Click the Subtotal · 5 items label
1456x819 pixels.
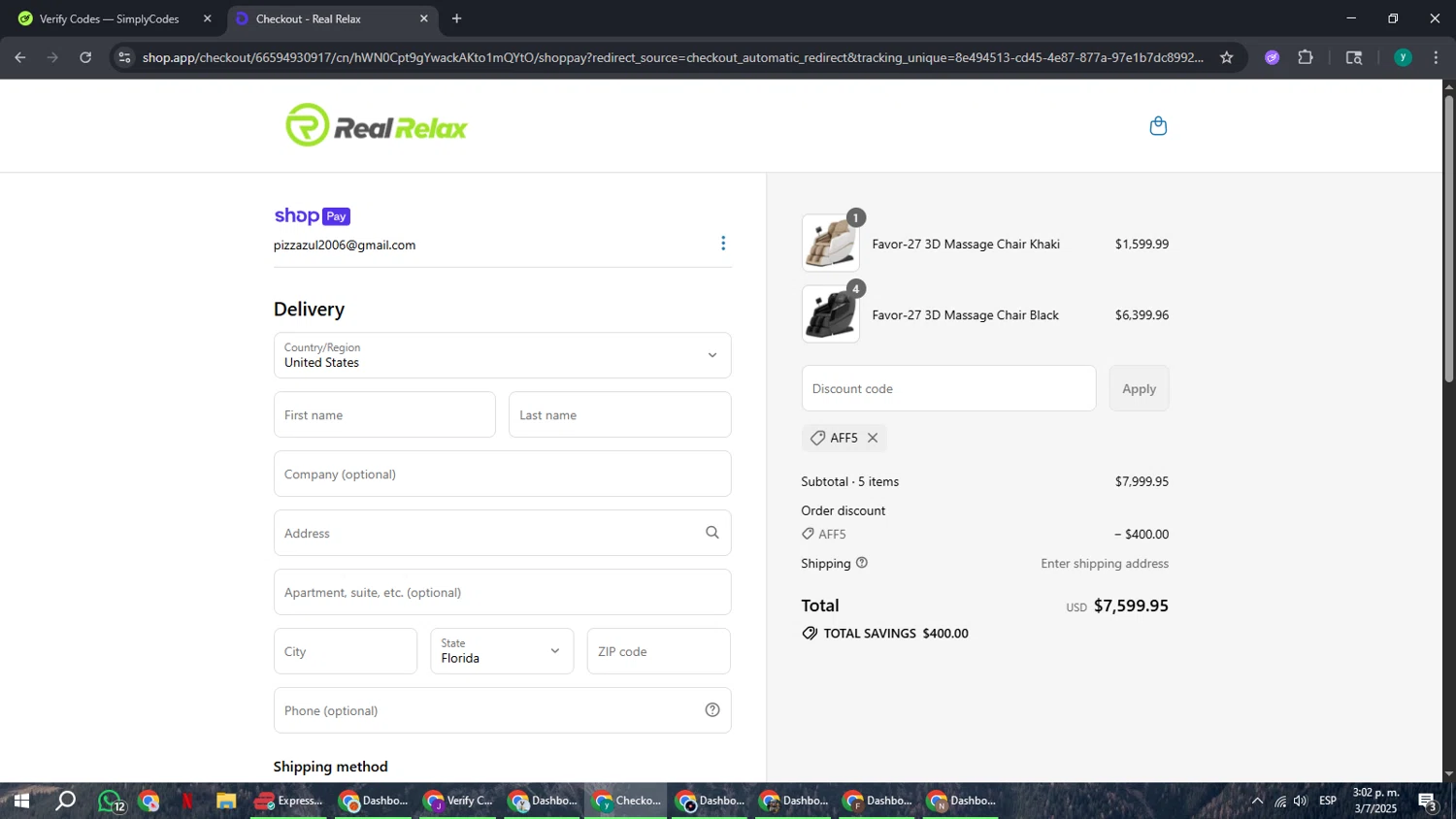pyautogui.click(x=850, y=481)
